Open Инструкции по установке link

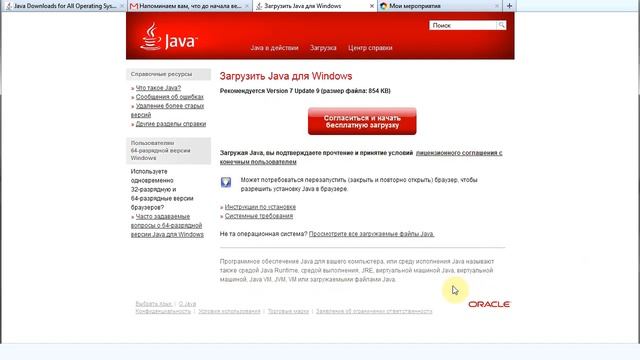click(260, 207)
